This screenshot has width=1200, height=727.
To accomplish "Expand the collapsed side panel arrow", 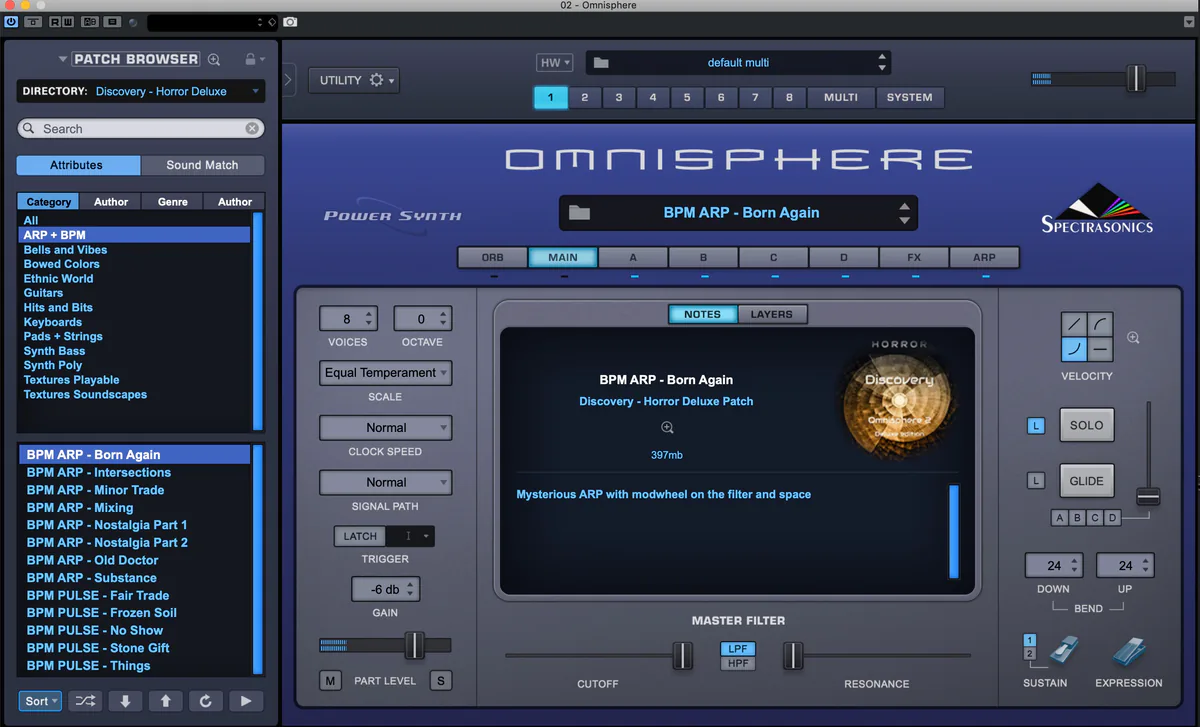I will click(288, 79).
